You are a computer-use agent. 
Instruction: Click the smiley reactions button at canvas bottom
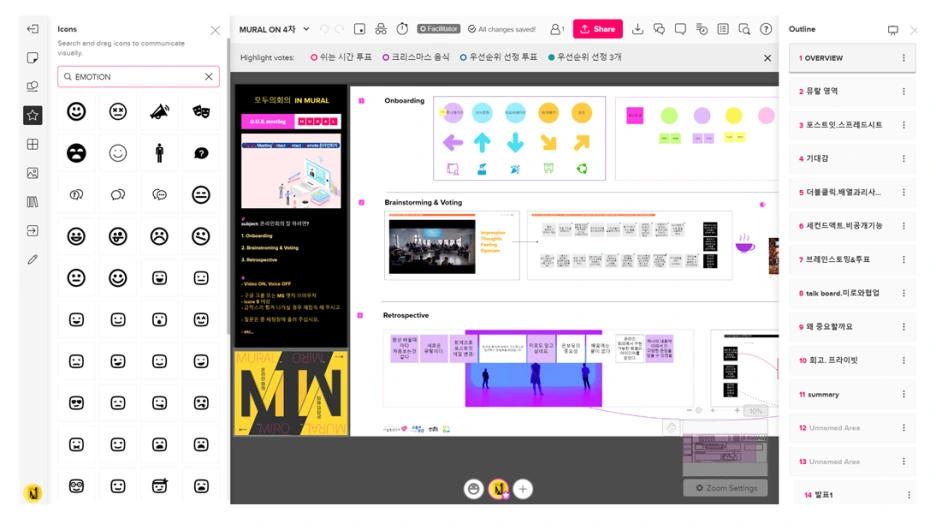point(473,489)
